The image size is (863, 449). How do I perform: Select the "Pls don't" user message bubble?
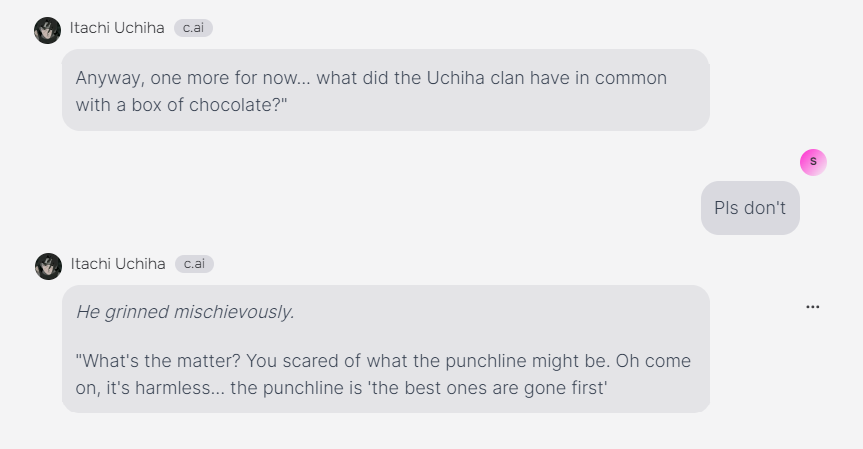click(750, 208)
